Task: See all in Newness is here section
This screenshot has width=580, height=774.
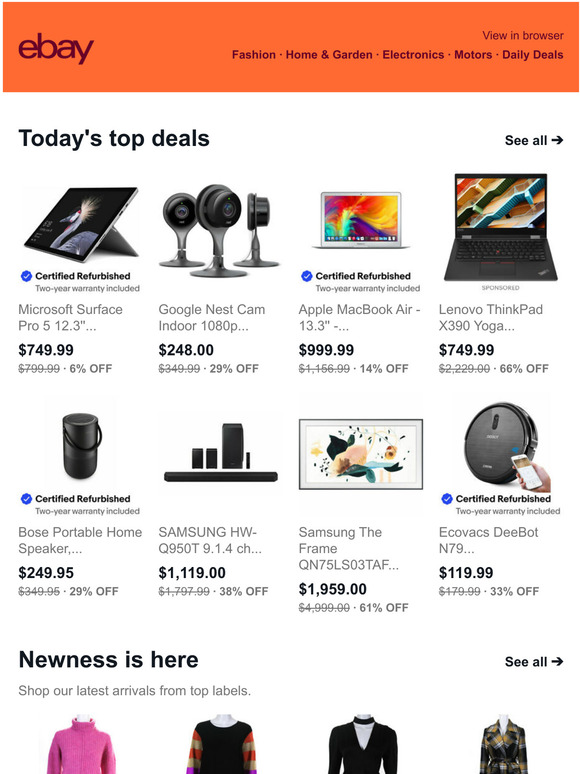Action: click(x=534, y=662)
